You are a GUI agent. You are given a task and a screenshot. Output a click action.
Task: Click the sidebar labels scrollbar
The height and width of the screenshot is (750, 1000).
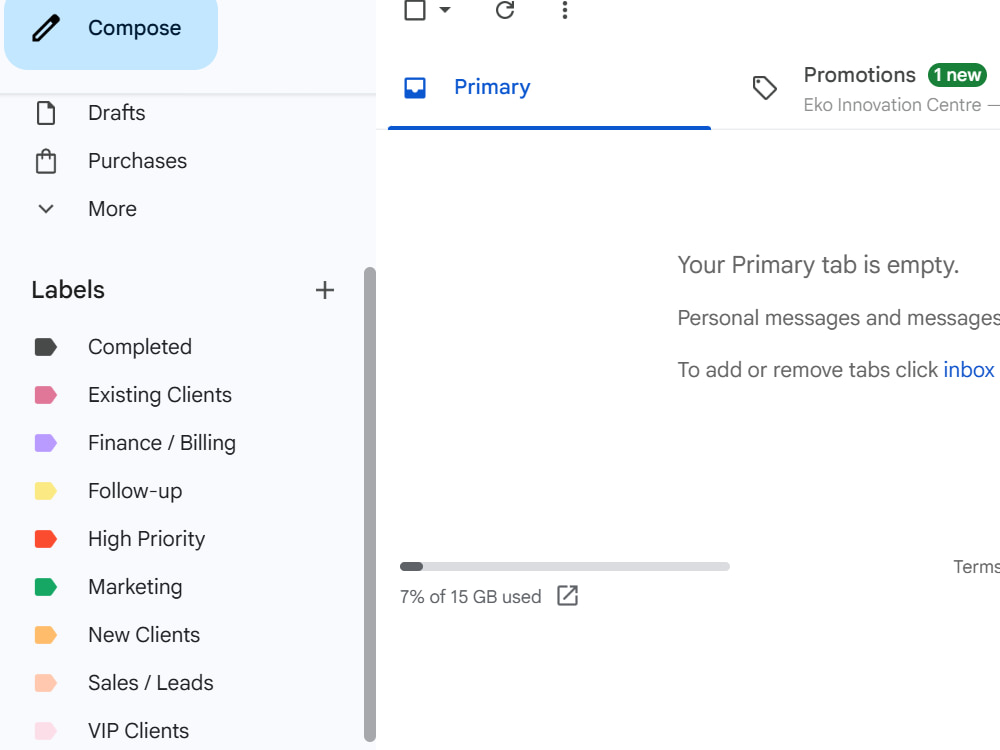coord(370,504)
